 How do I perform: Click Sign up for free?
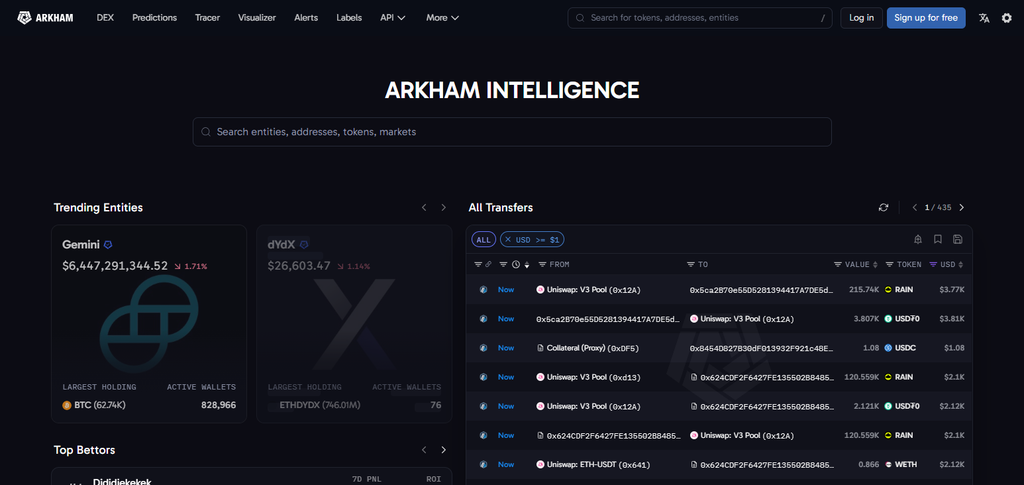tap(926, 18)
